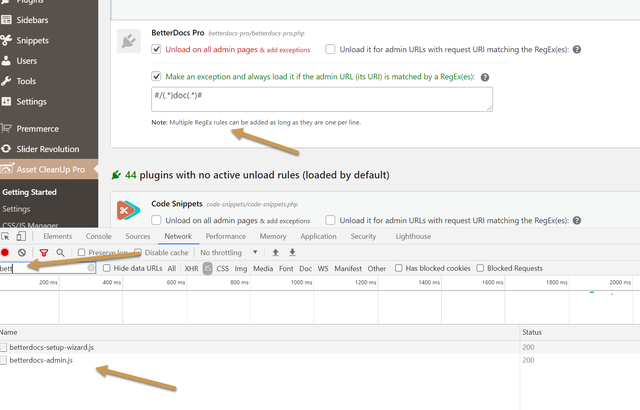Screen dimensions: 640x410
Task: Switch to the Console tab
Action: pyautogui.click(x=98, y=236)
